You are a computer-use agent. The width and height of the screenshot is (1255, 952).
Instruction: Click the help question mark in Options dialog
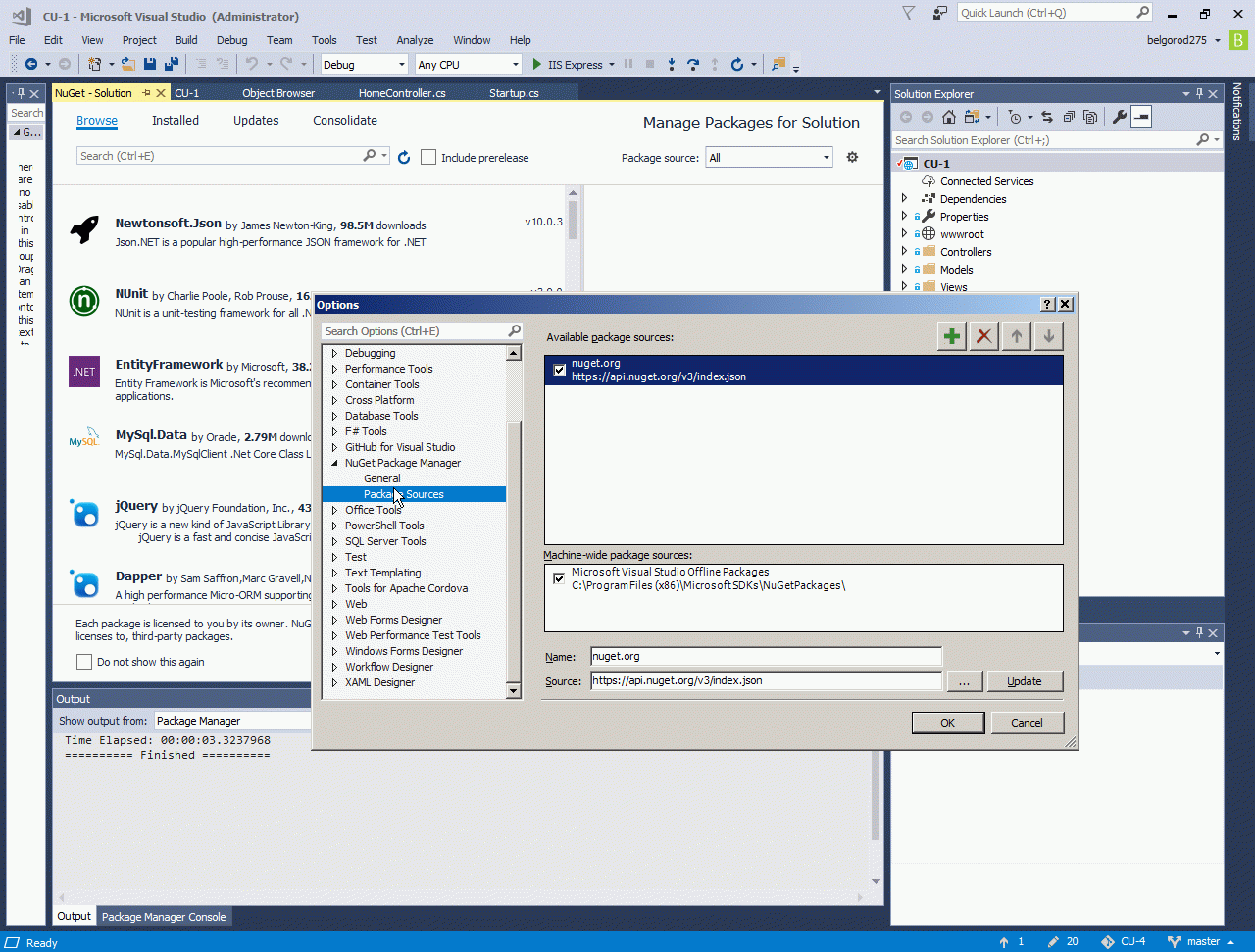coord(1046,305)
